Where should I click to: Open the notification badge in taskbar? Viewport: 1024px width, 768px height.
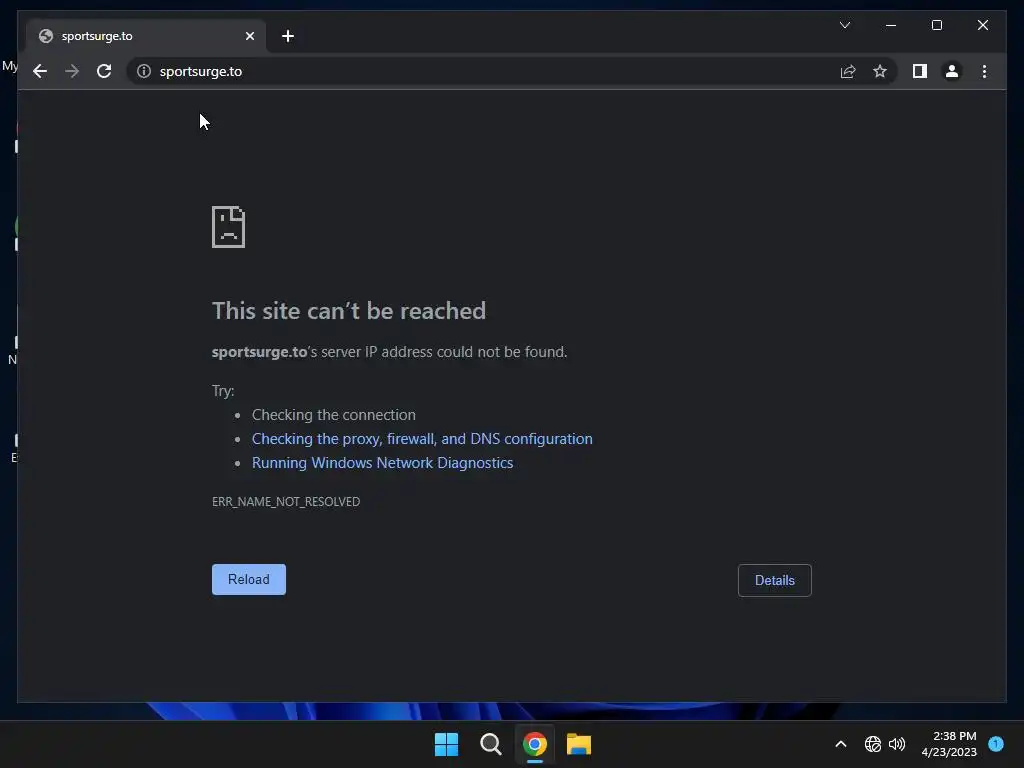coord(996,743)
